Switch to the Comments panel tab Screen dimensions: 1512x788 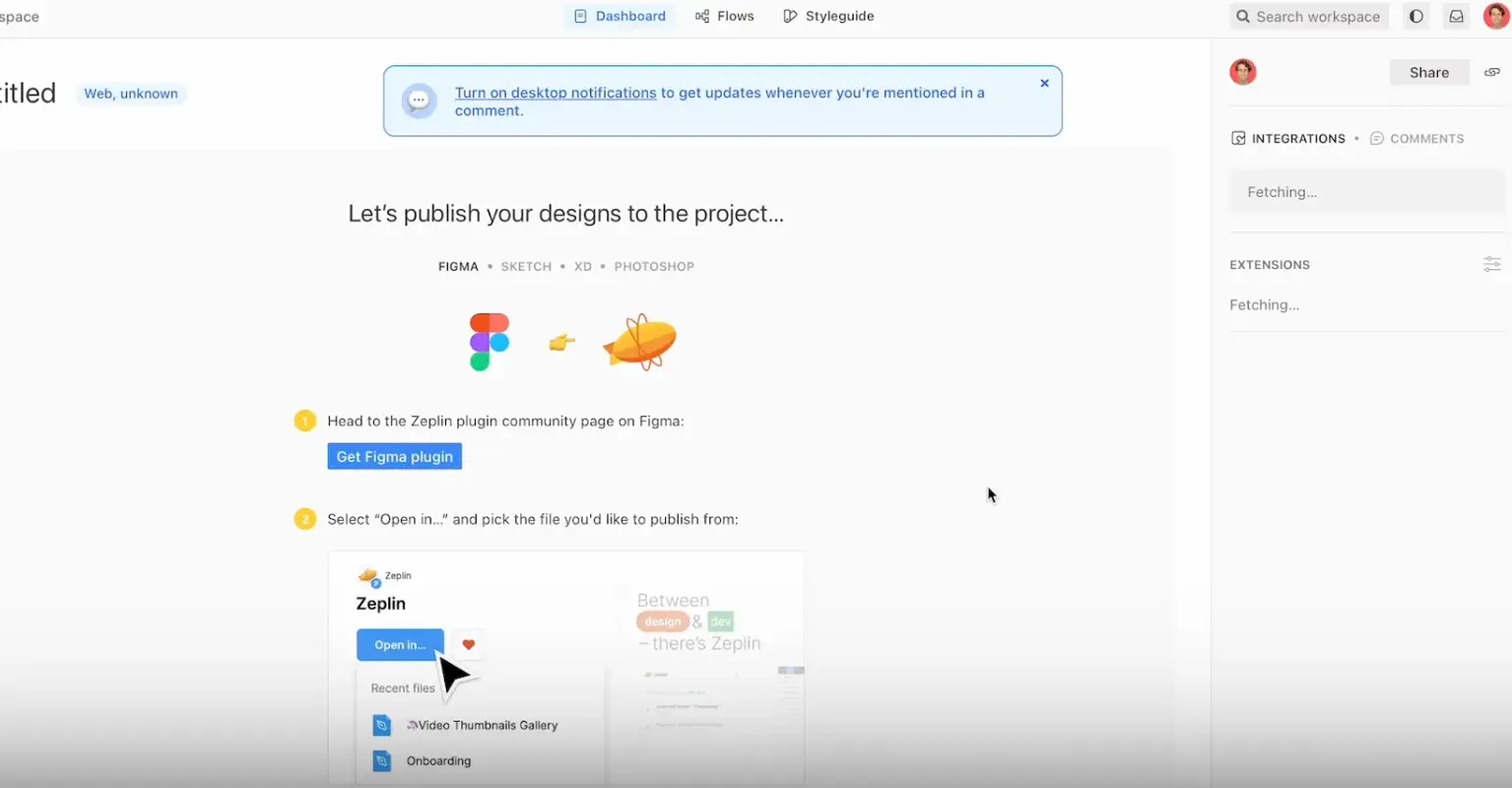click(1417, 138)
